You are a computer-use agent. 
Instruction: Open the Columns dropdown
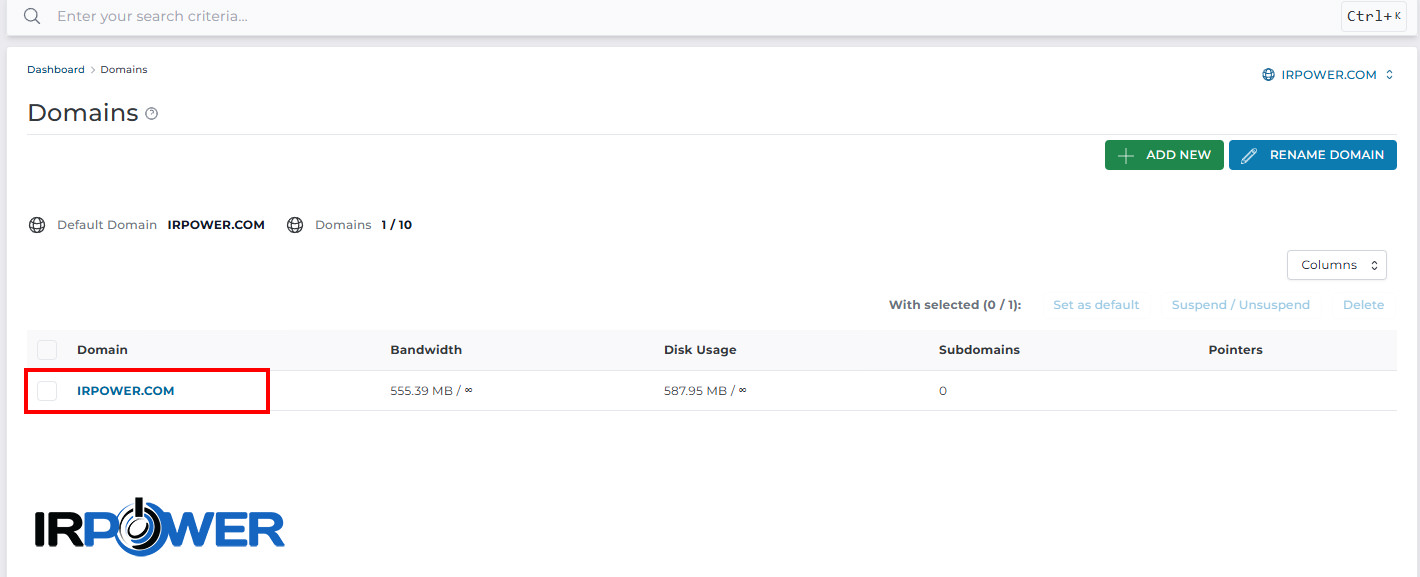pos(1337,265)
